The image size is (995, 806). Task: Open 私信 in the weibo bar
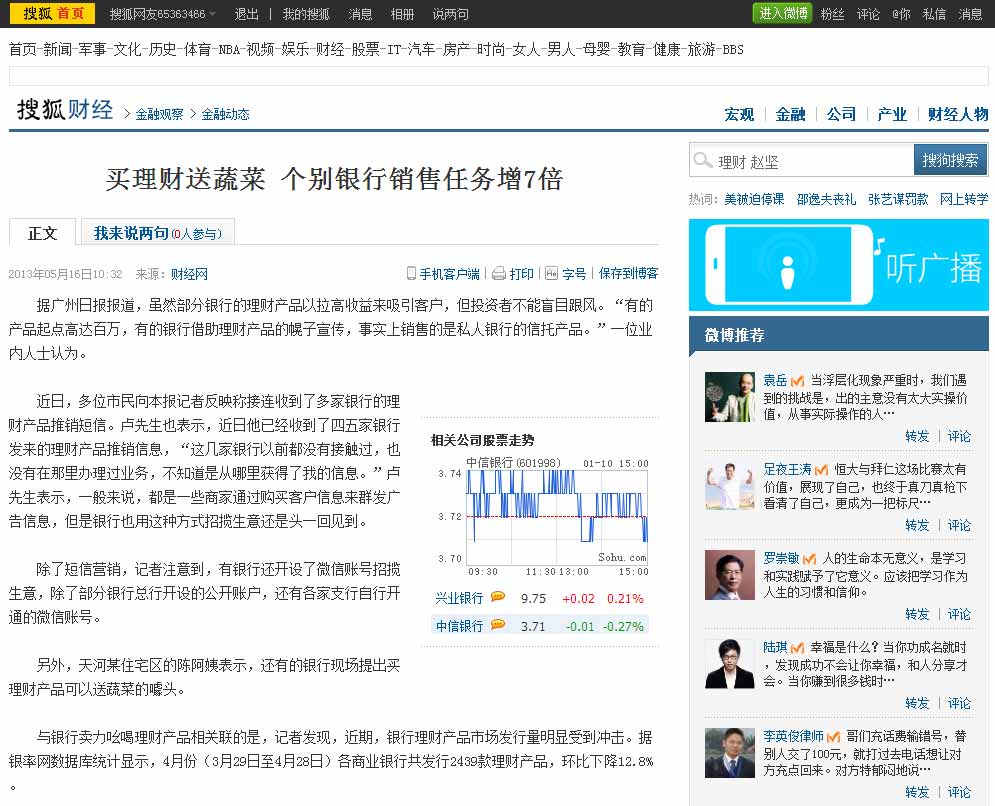click(x=933, y=14)
